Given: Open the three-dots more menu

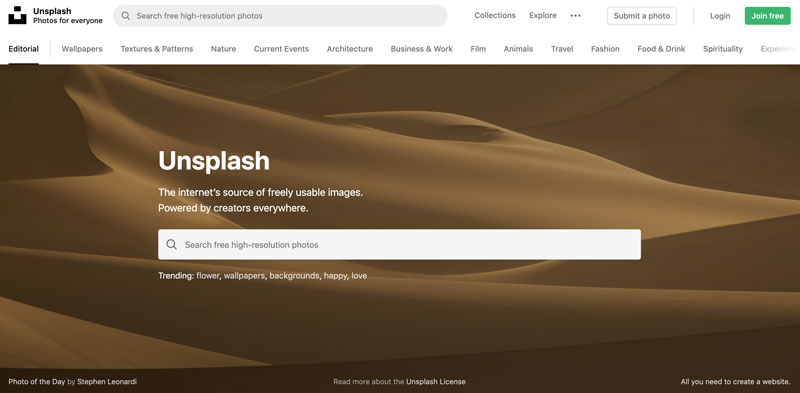Looking at the screenshot, I should [x=576, y=16].
